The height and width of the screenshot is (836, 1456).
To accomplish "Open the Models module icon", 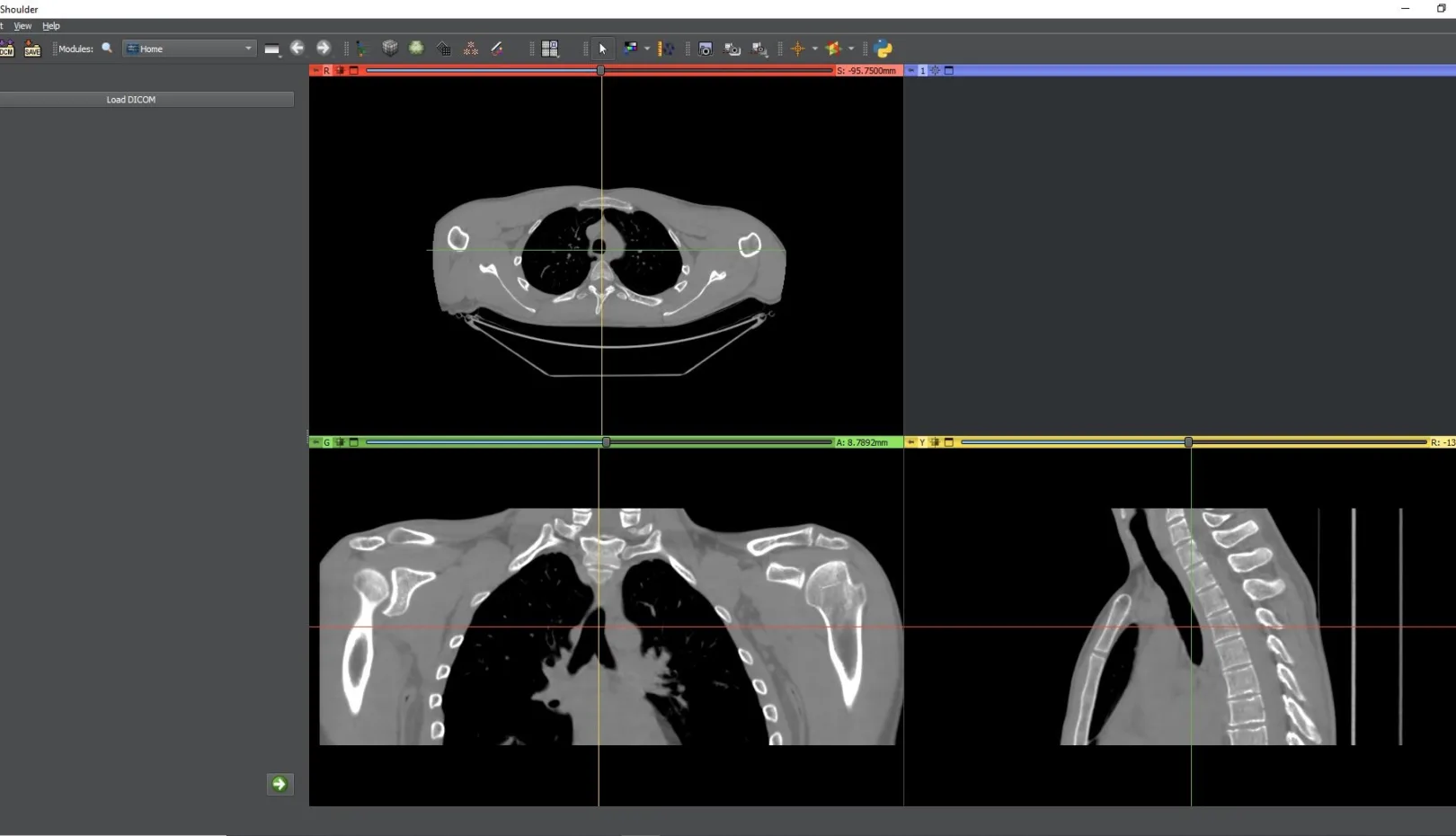I will [x=444, y=49].
